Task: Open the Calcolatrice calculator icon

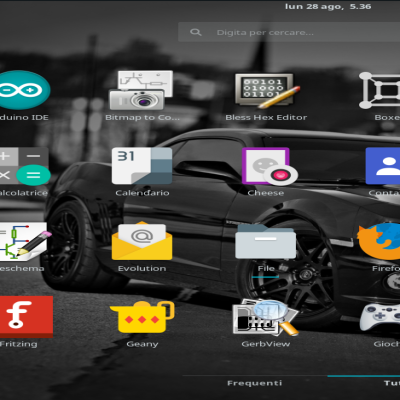Action: coord(25,166)
